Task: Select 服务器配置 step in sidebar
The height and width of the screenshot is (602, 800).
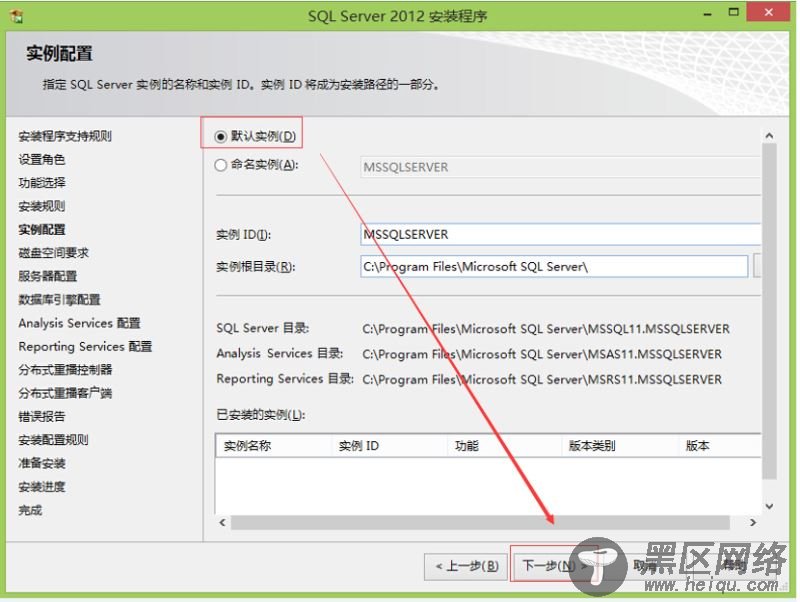Action: pyautogui.click(x=47, y=276)
